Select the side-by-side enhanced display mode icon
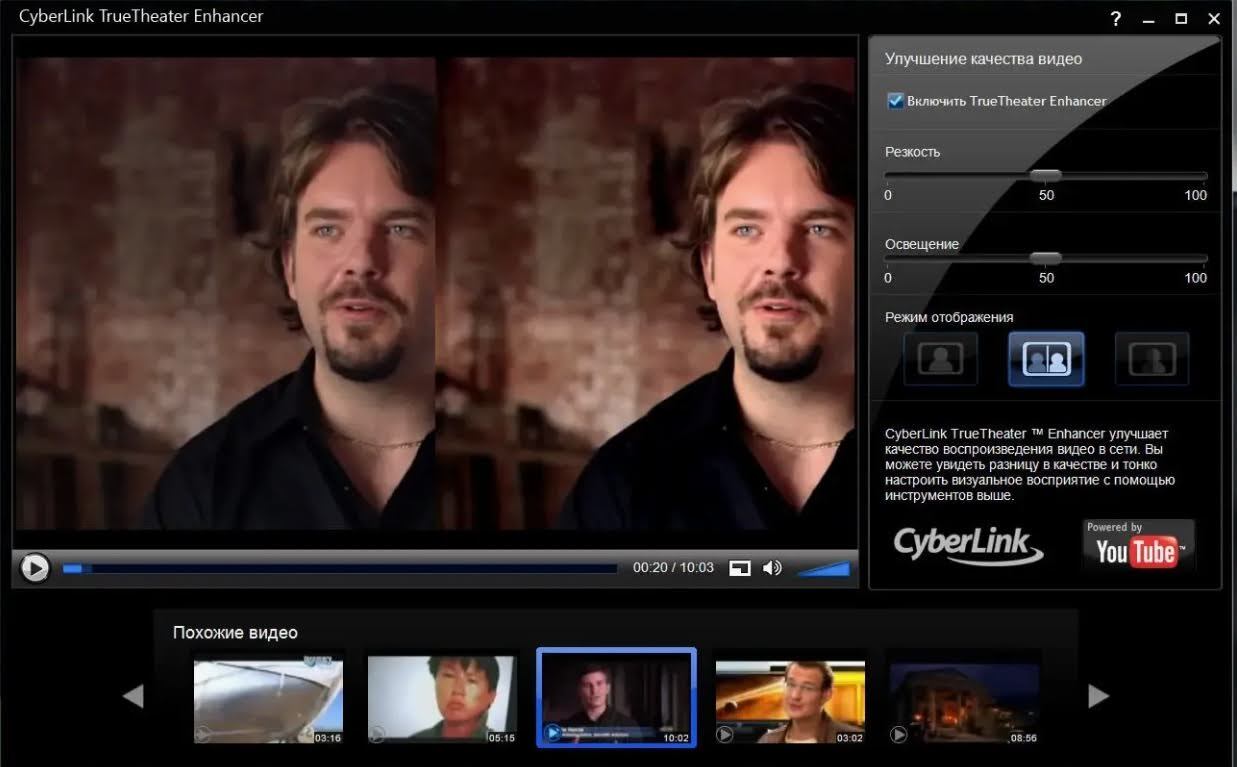 coord(1152,359)
